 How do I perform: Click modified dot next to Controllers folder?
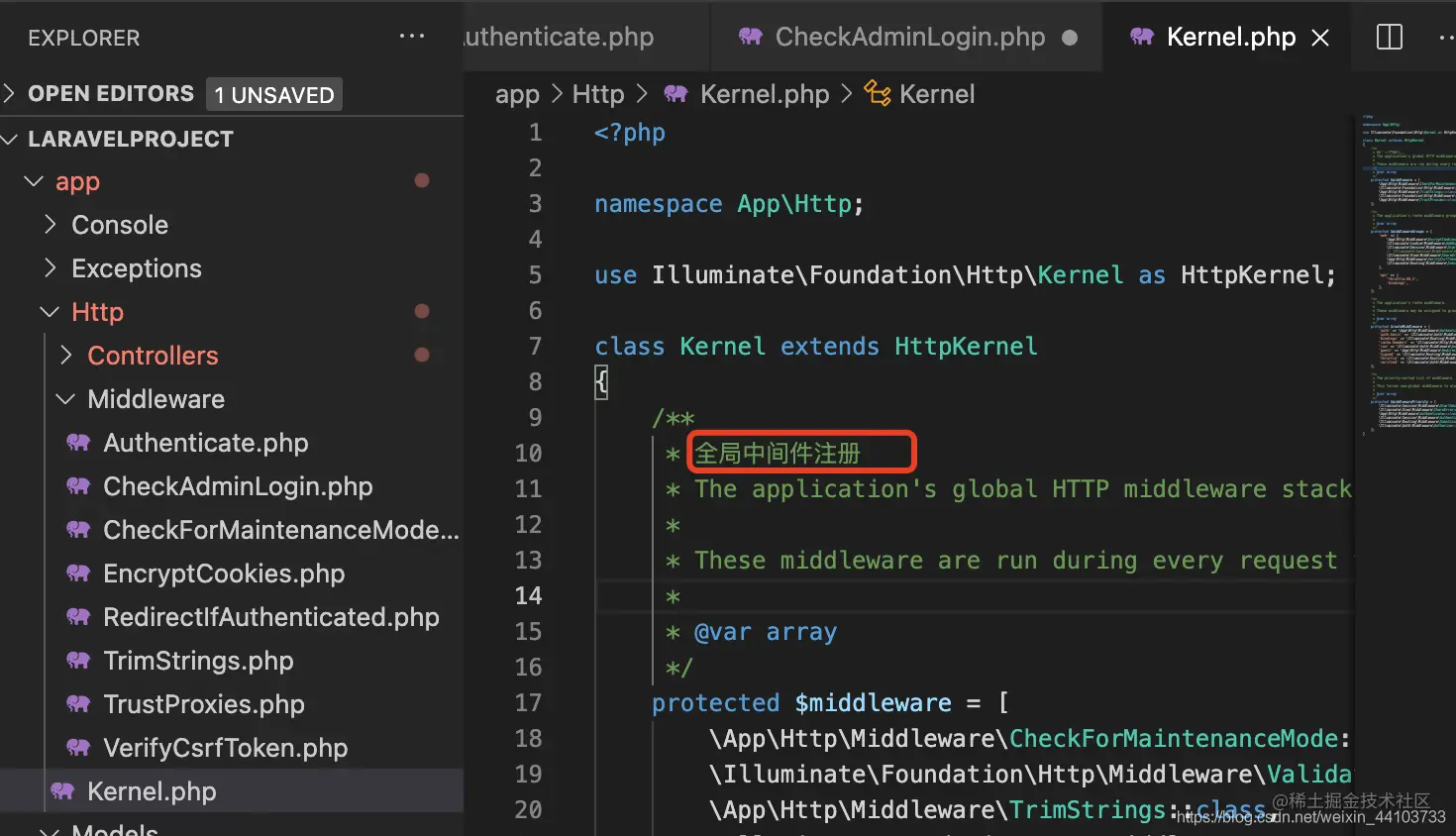422,355
